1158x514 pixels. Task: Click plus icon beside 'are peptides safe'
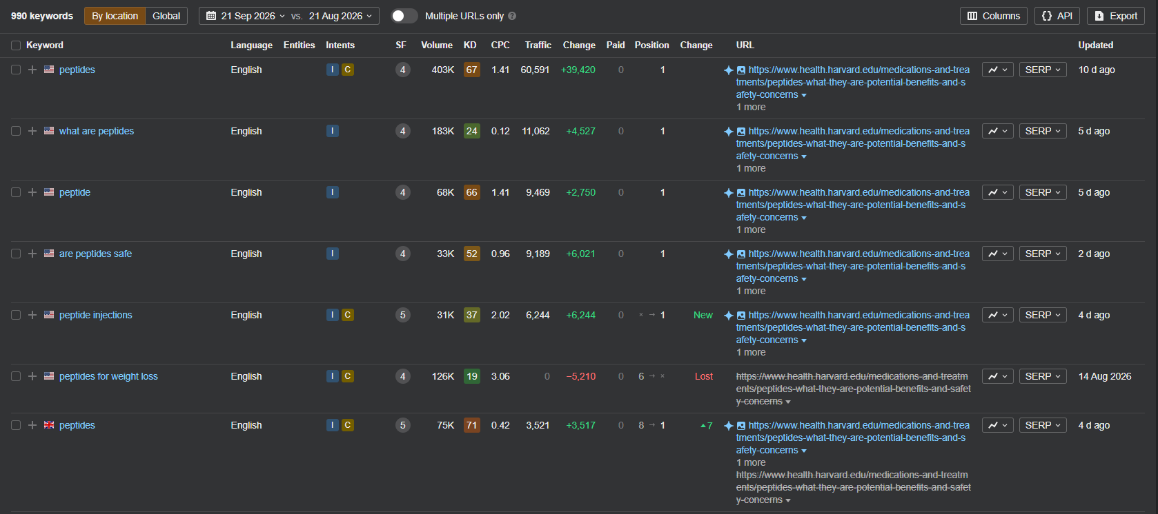[32, 253]
